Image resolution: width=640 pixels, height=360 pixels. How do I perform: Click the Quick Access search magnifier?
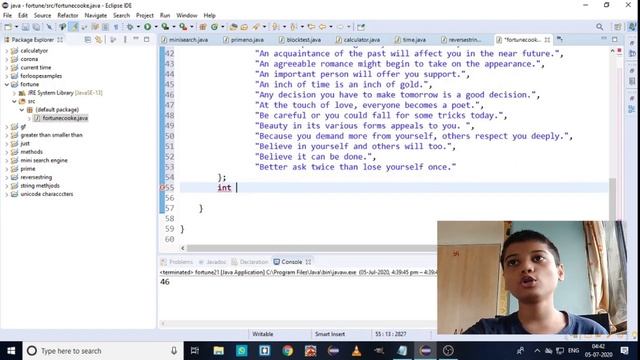click(x=599, y=27)
